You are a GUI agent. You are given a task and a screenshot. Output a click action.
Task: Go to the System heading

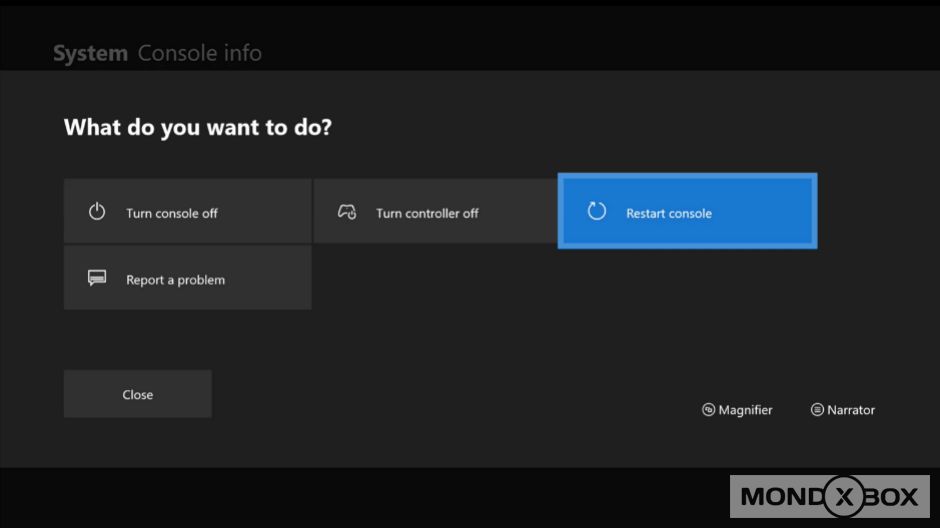pyautogui.click(x=90, y=53)
